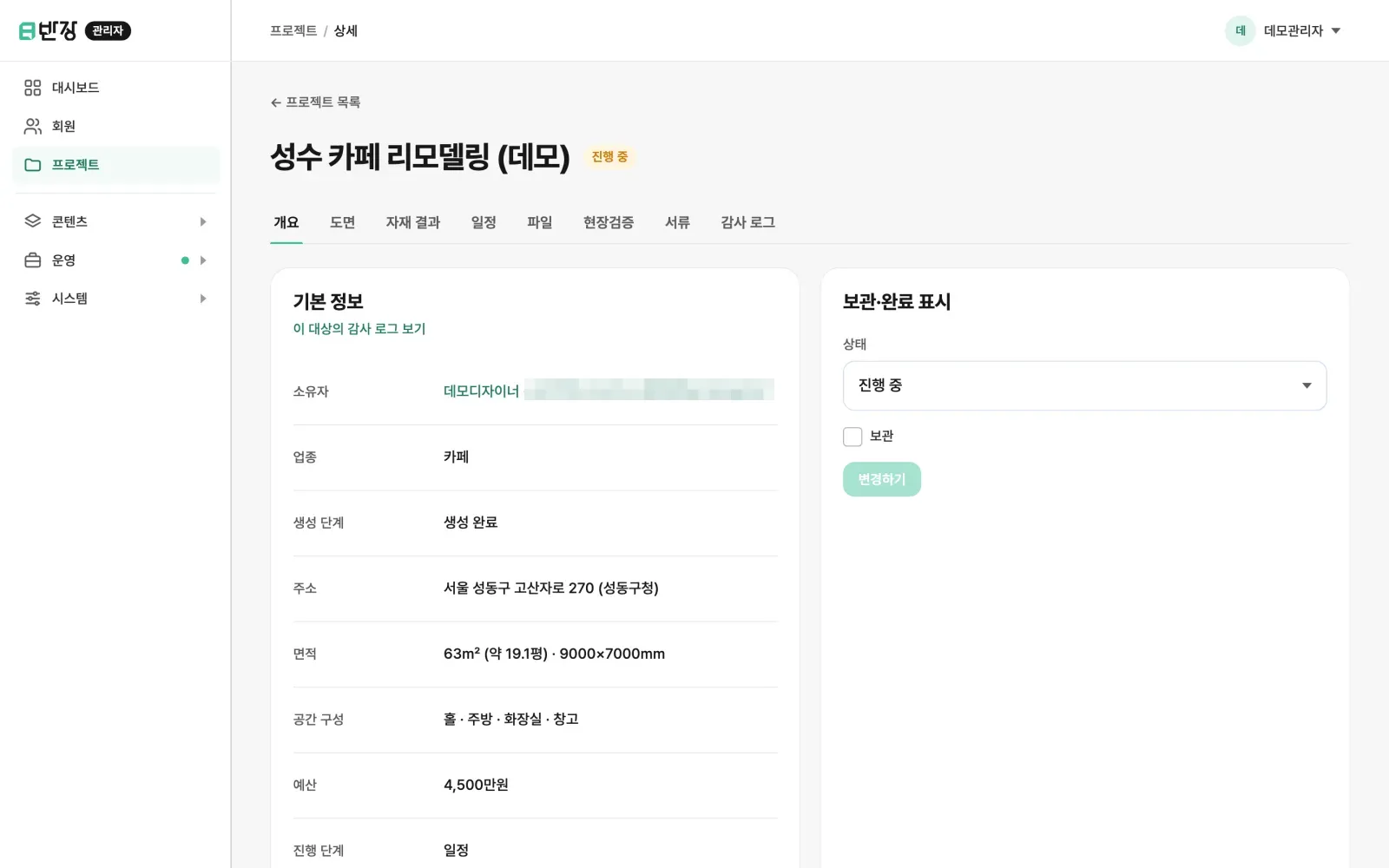This screenshot has width=1389, height=868.
Task: Click the 변경하기 button
Action: pyautogui.click(x=881, y=479)
